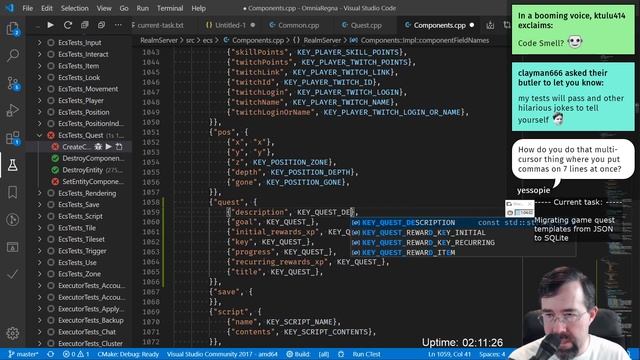Open the Bookmarks view in activity bar

click(x=13, y=192)
